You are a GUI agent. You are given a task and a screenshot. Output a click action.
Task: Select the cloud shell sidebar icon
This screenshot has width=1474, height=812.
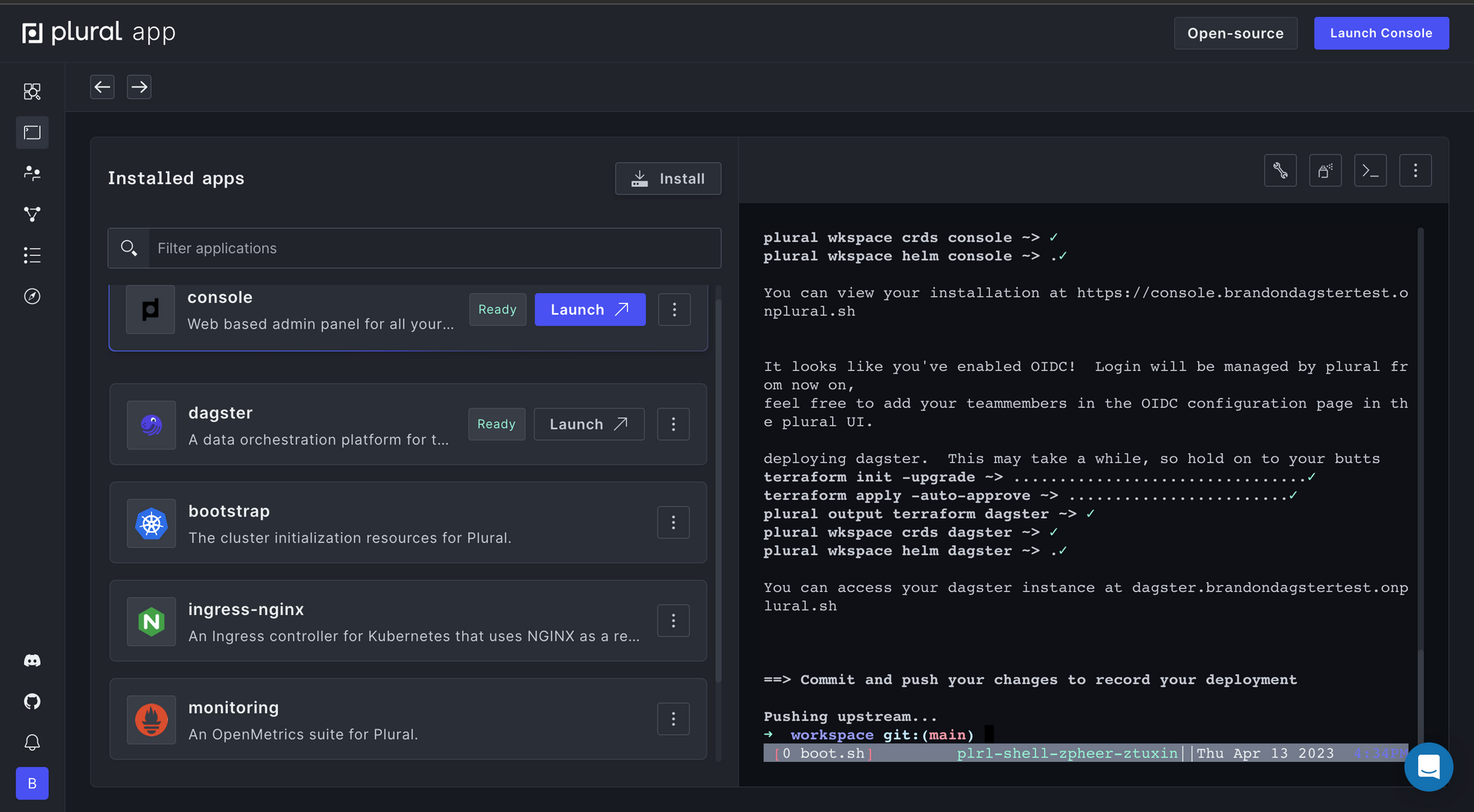click(x=32, y=133)
